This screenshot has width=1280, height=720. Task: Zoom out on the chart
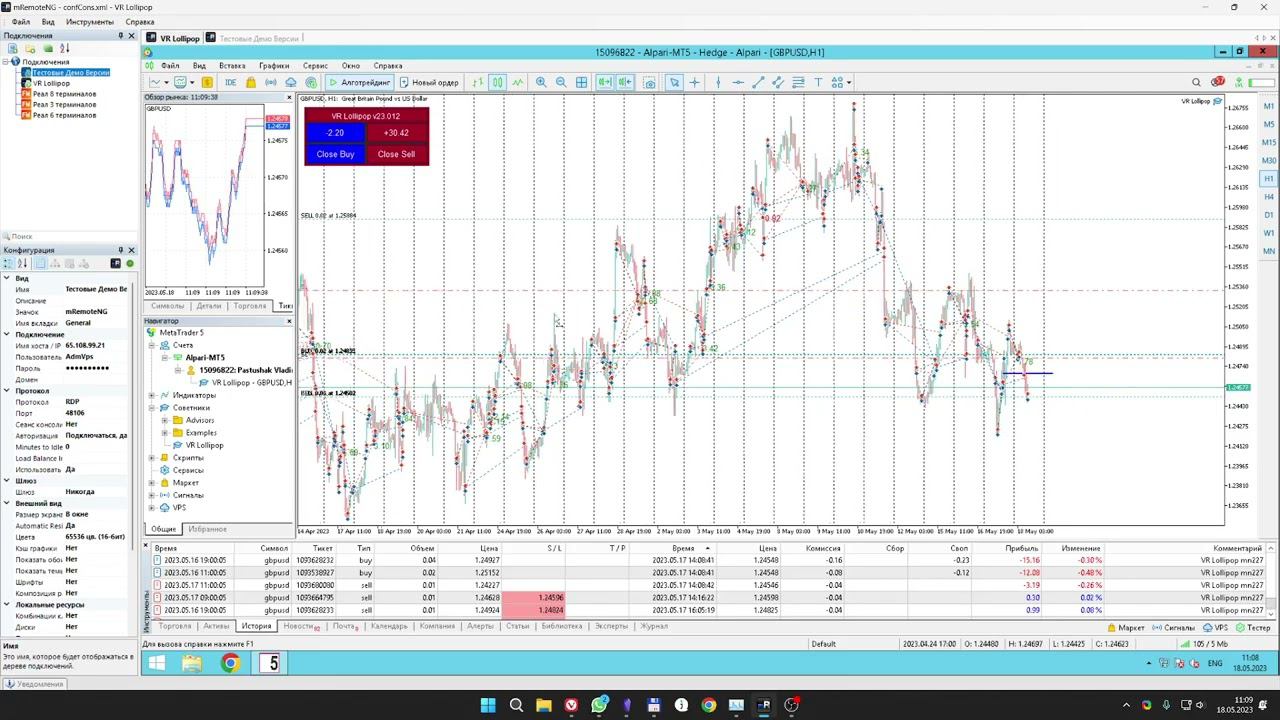pos(561,82)
